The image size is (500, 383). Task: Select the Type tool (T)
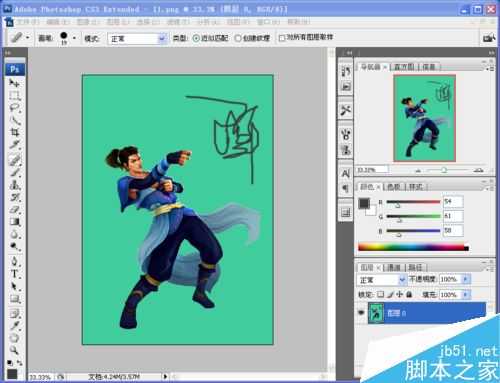pyautogui.click(x=14, y=274)
